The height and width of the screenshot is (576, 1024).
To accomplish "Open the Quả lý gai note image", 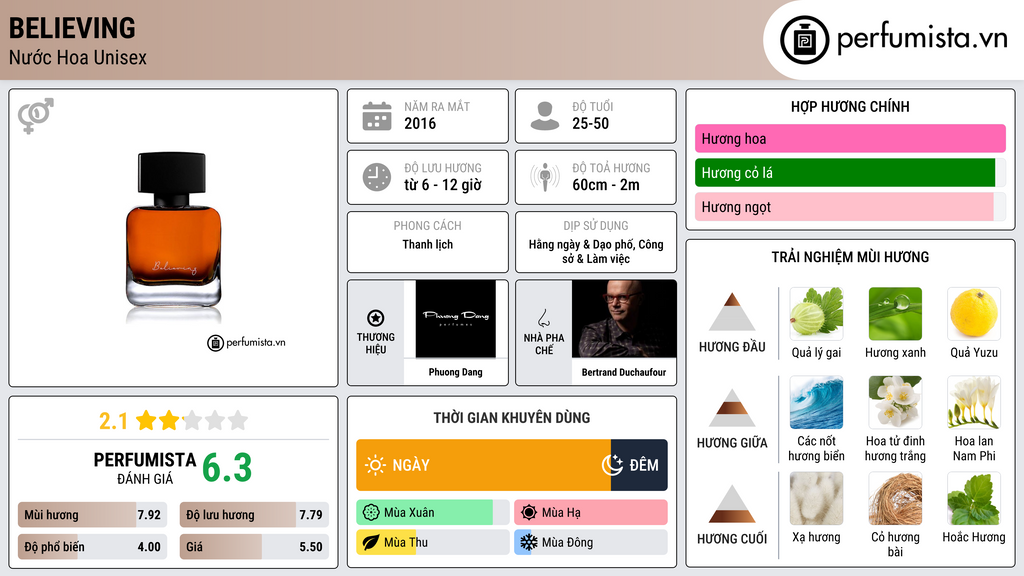I will coord(816,313).
